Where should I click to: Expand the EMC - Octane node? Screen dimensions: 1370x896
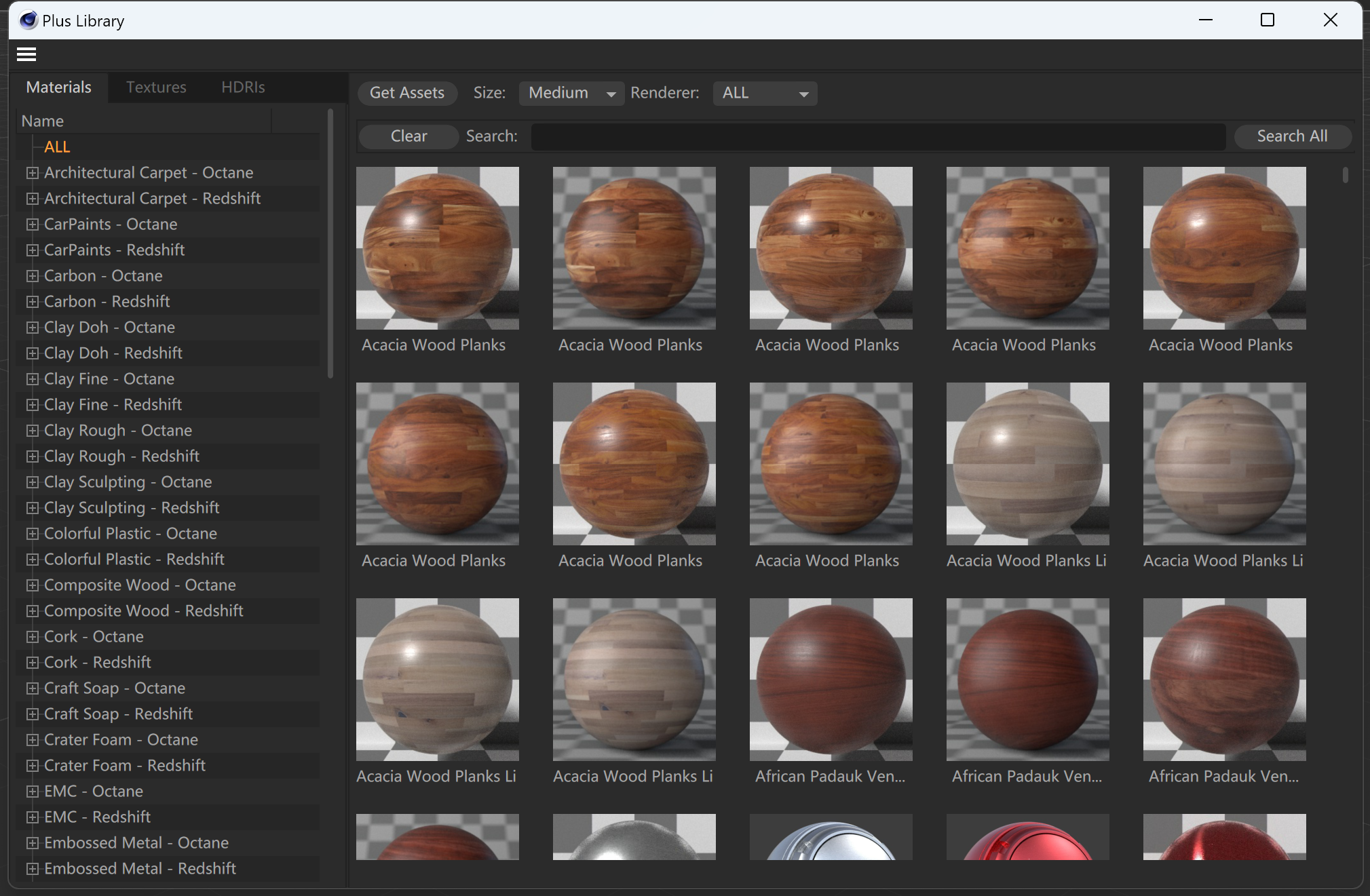[x=32, y=792]
